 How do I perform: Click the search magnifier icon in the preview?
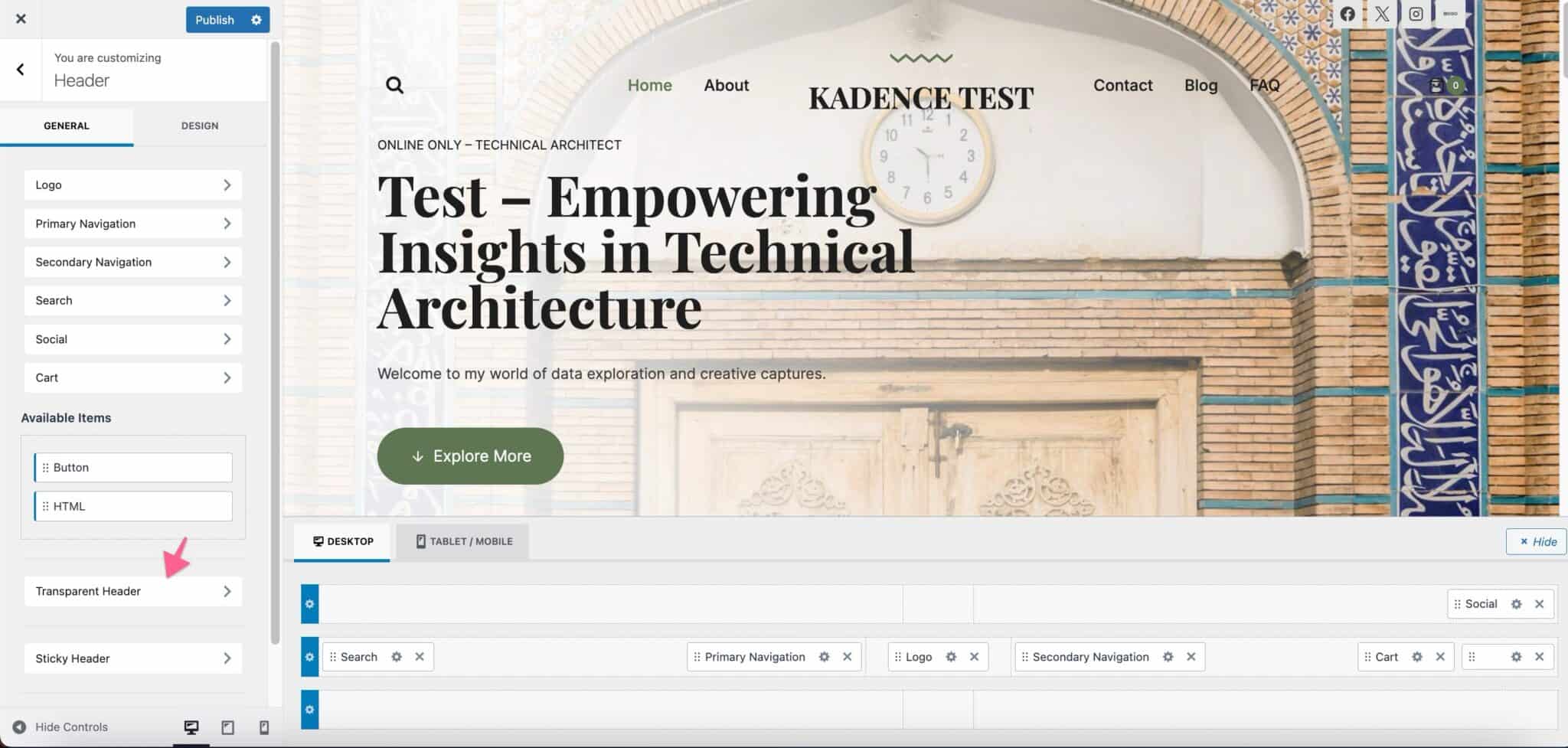pyautogui.click(x=394, y=84)
